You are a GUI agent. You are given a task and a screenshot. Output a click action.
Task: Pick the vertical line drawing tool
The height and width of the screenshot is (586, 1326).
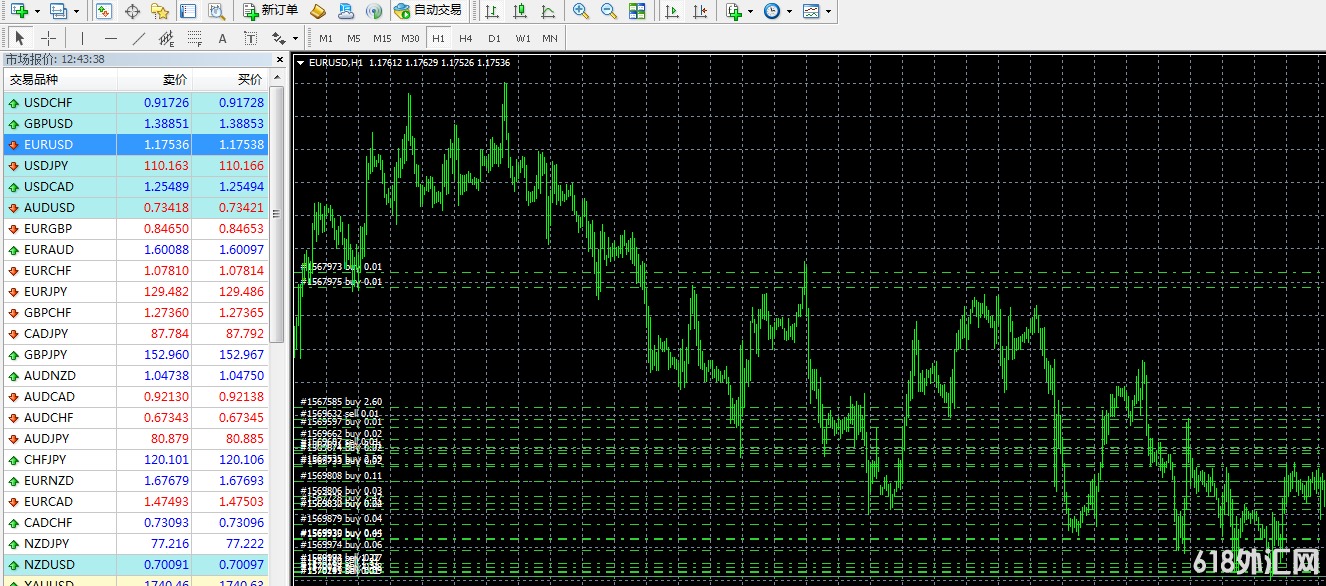(82, 38)
